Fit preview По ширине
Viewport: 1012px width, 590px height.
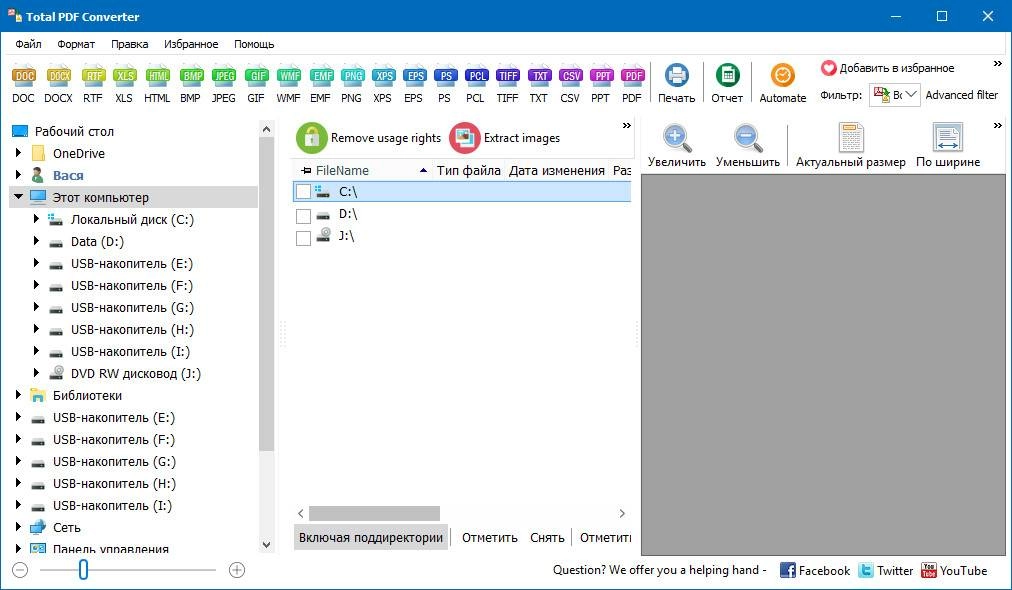[948, 146]
